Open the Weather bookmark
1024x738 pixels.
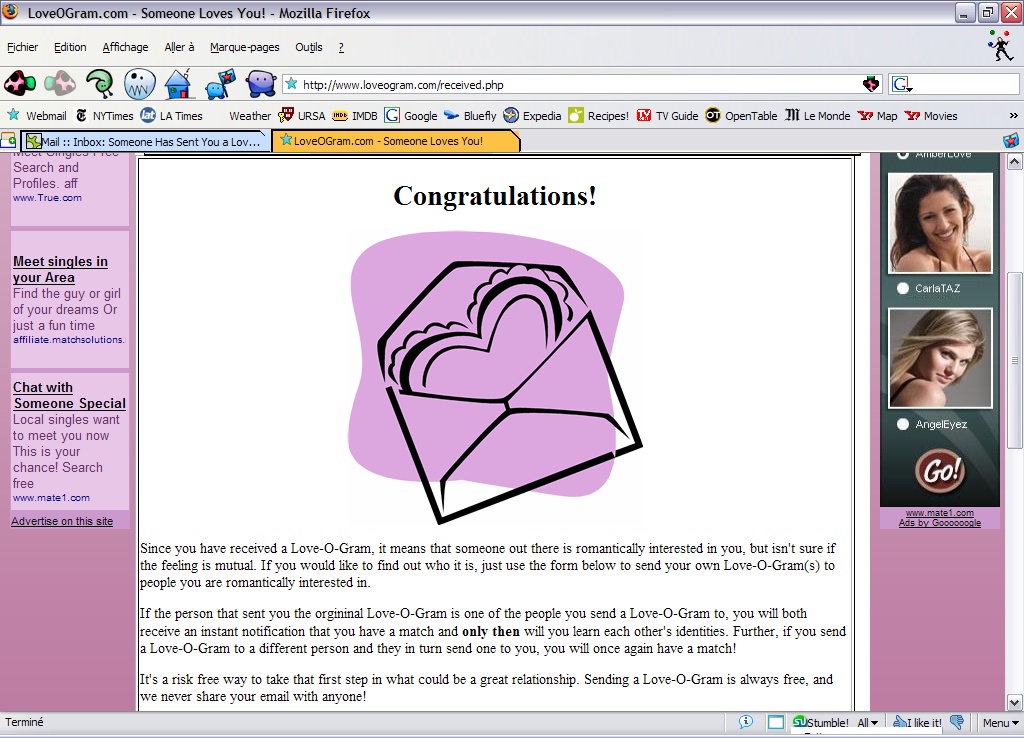click(249, 116)
